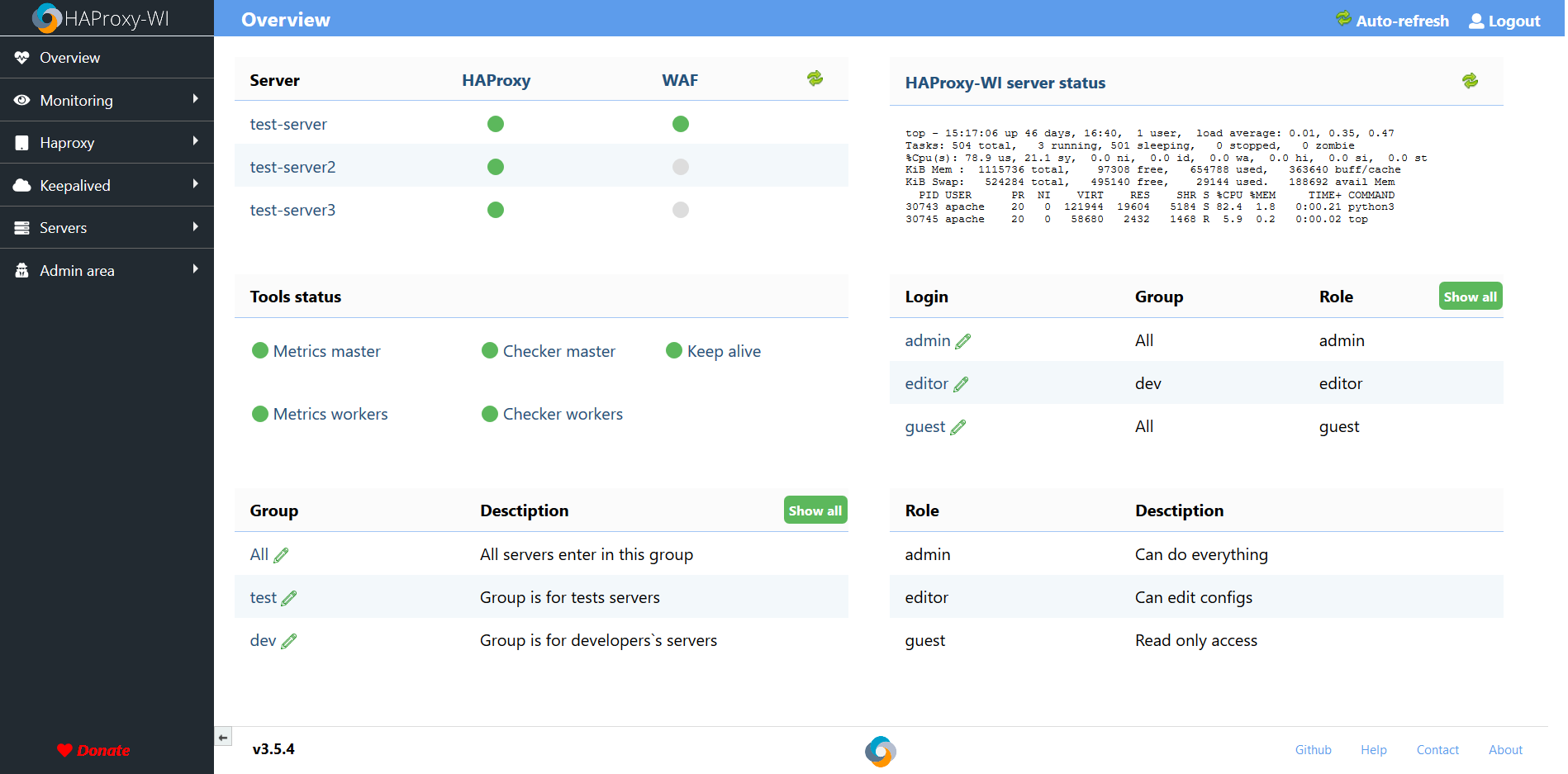
Task: Click the Logout link
Action: [x=1514, y=21]
